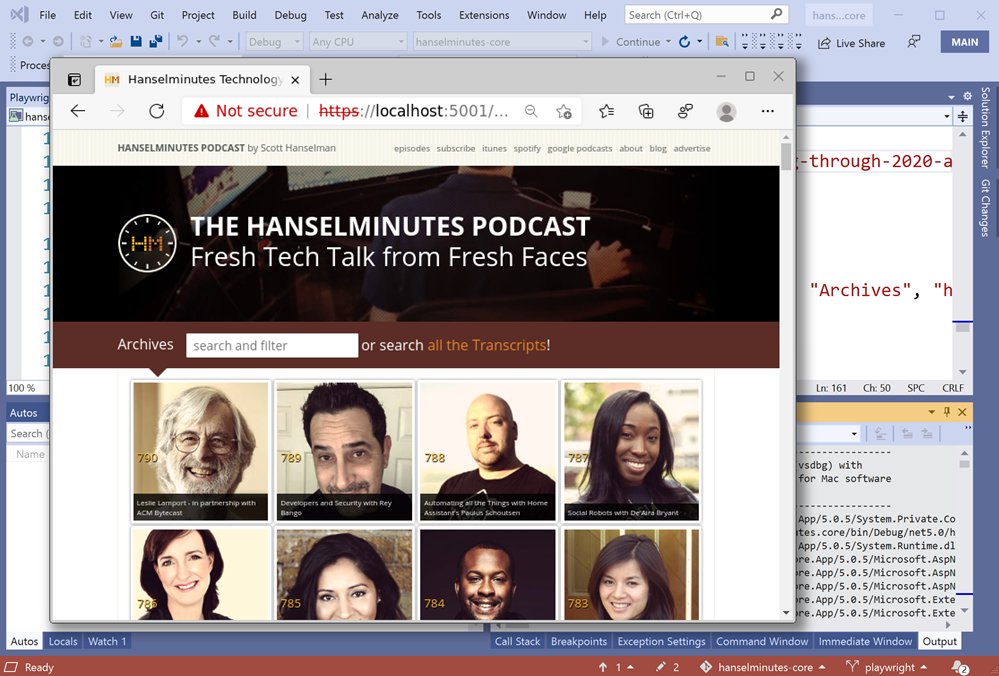Open the hanselminutes-core repository selector
The height and width of the screenshot is (676, 999).
763,667
